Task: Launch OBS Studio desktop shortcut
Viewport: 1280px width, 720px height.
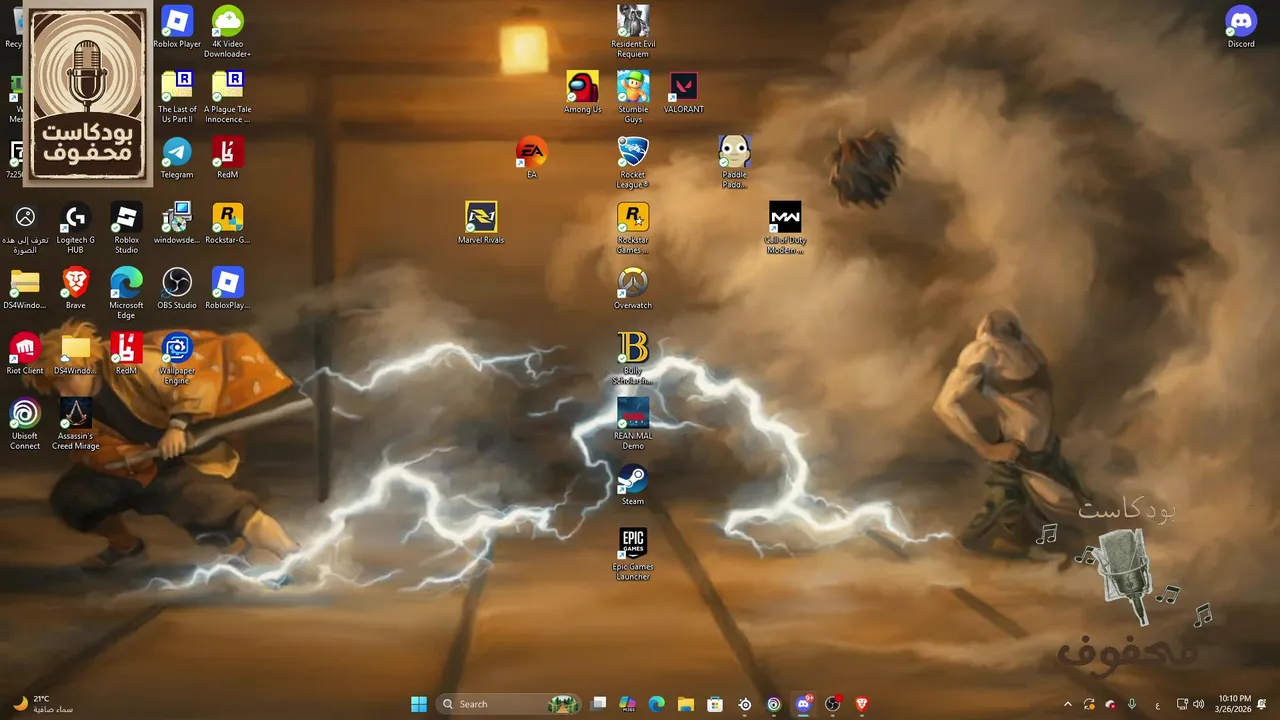Action: 177,288
